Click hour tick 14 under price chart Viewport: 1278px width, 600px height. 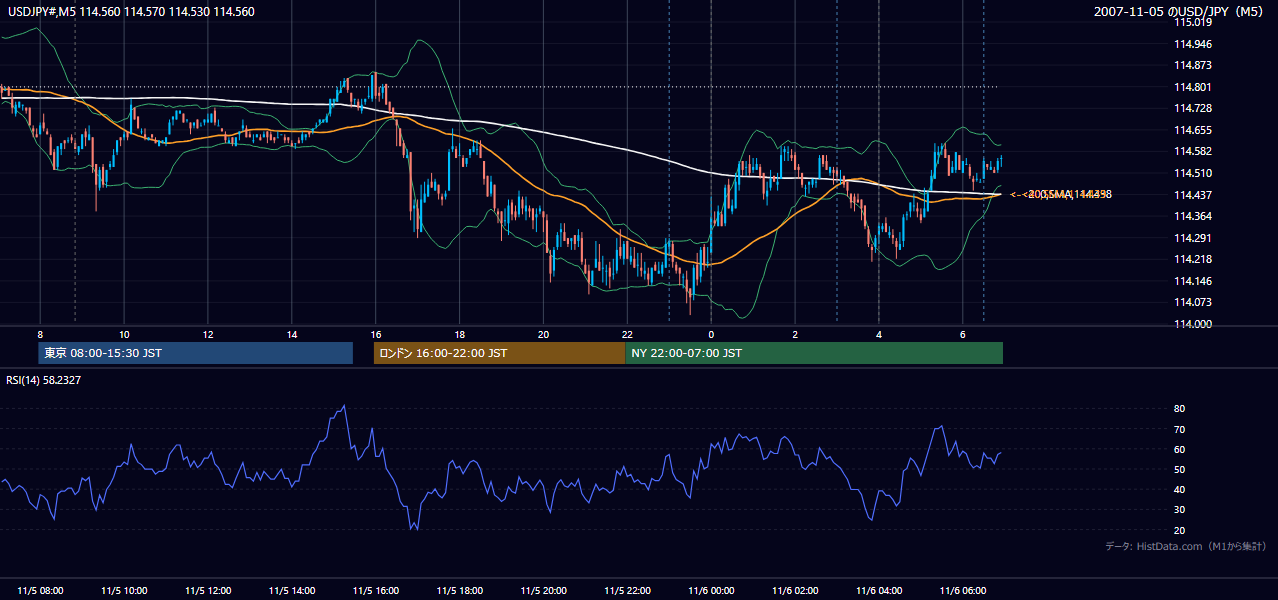click(x=292, y=334)
